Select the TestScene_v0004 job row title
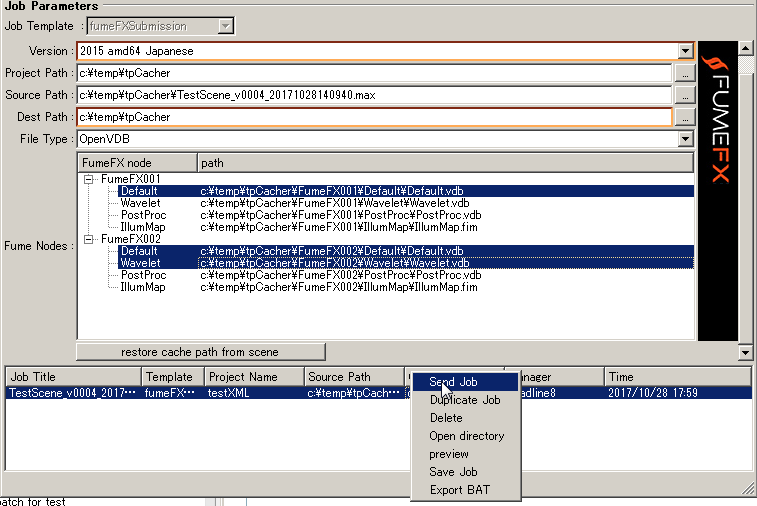The image size is (757, 506). pyautogui.click(x=72, y=393)
